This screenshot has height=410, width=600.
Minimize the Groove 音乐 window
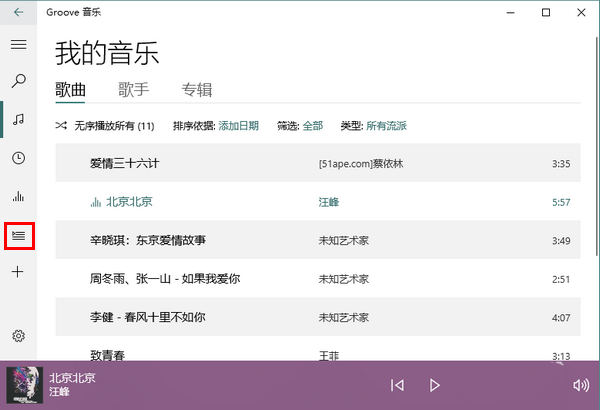(x=510, y=12)
